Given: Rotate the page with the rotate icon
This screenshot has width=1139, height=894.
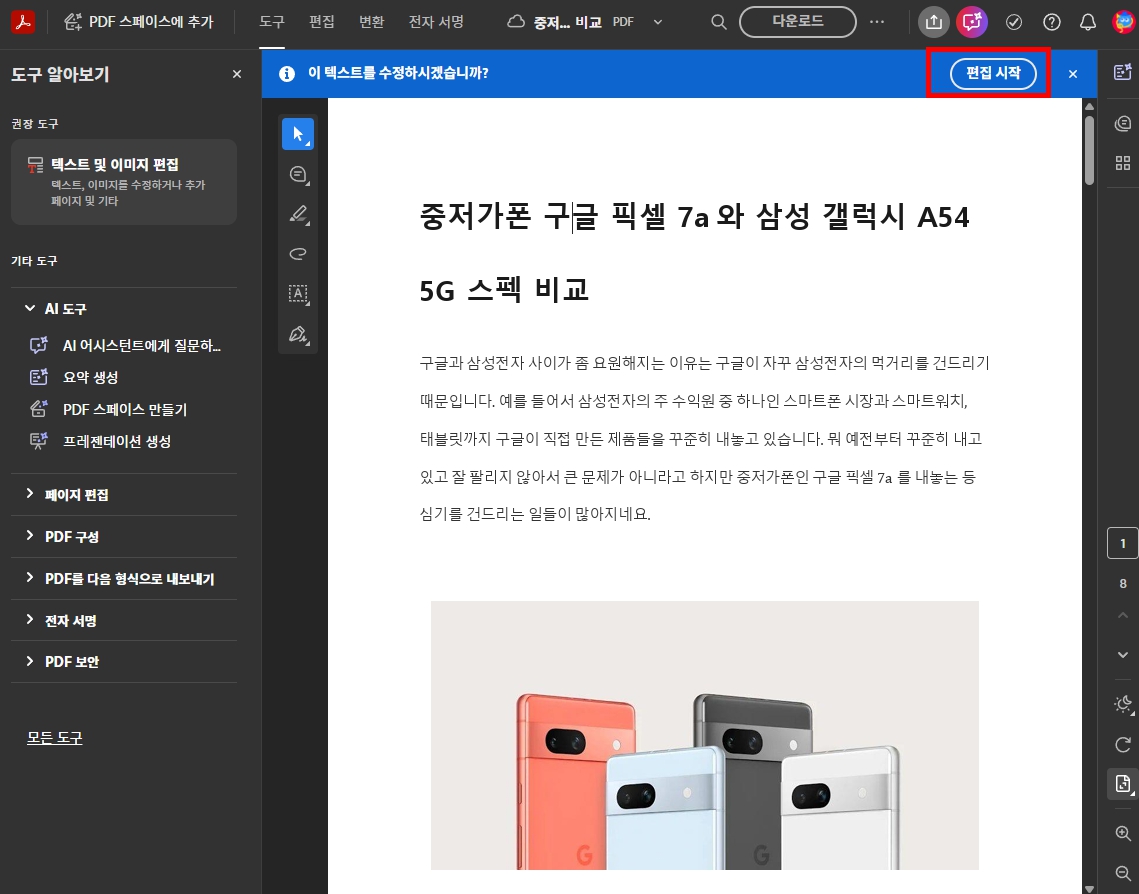Looking at the screenshot, I should (x=1122, y=744).
